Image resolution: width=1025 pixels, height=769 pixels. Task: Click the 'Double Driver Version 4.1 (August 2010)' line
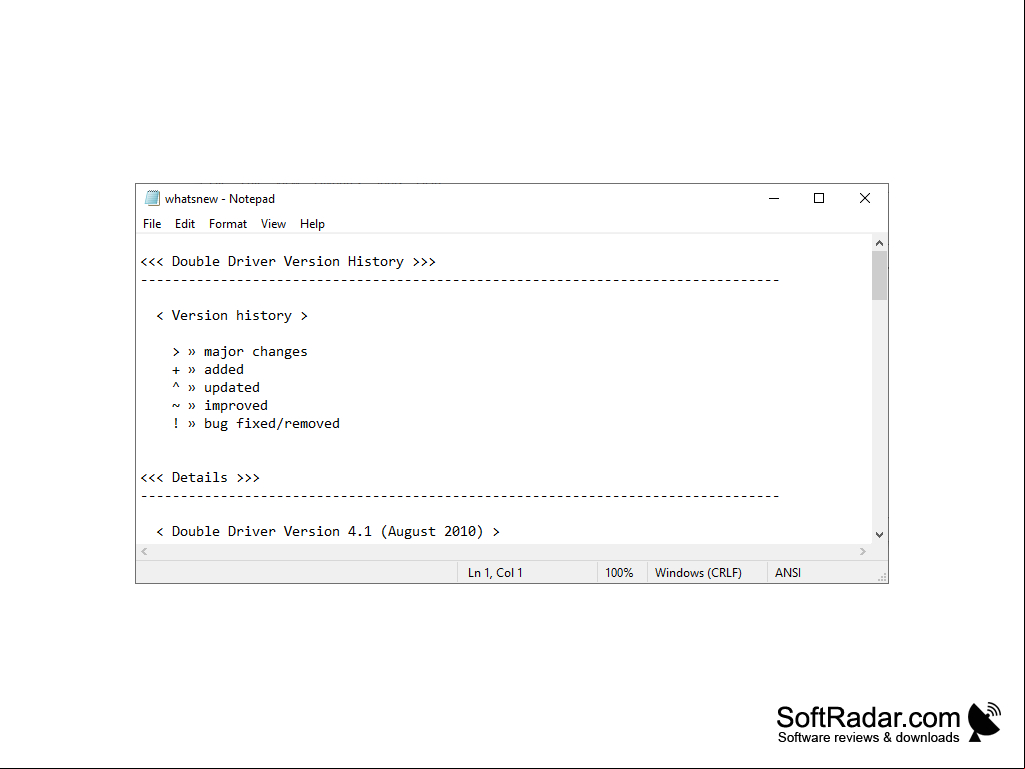328,532
